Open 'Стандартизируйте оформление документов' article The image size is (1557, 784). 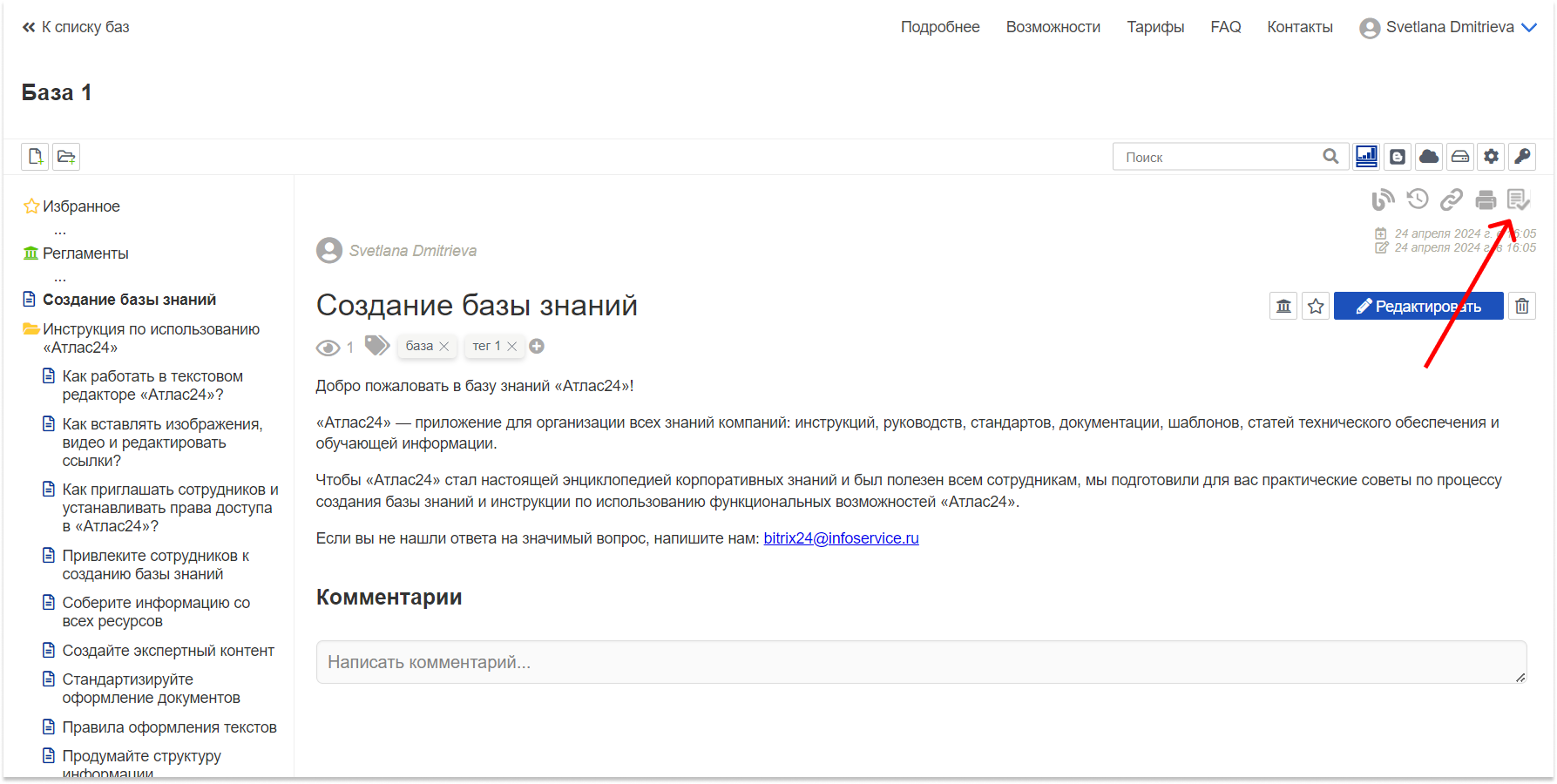pos(151,688)
